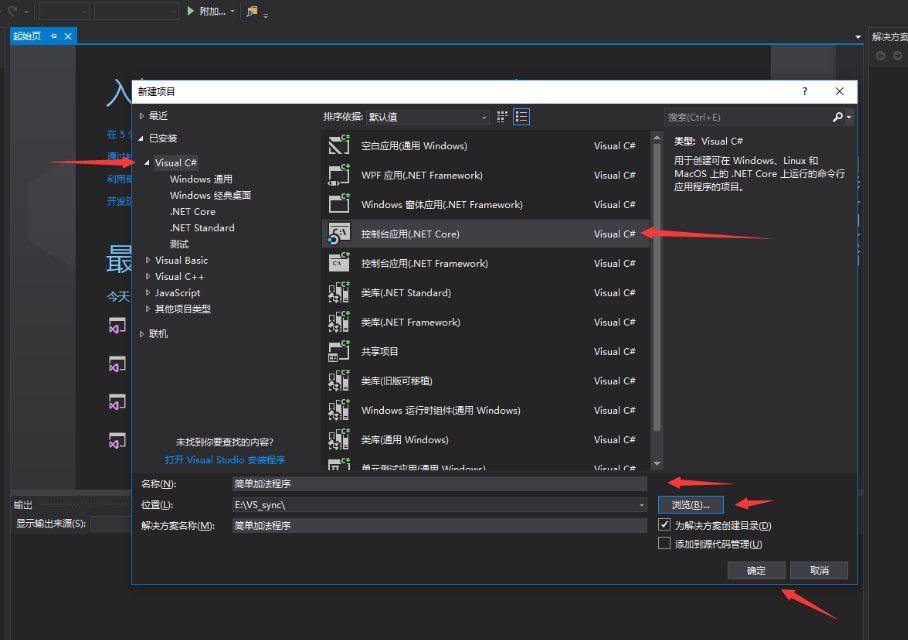The image size is (908, 640).
Task: Open the search options dropdown arrow
Action: [x=849, y=117]
